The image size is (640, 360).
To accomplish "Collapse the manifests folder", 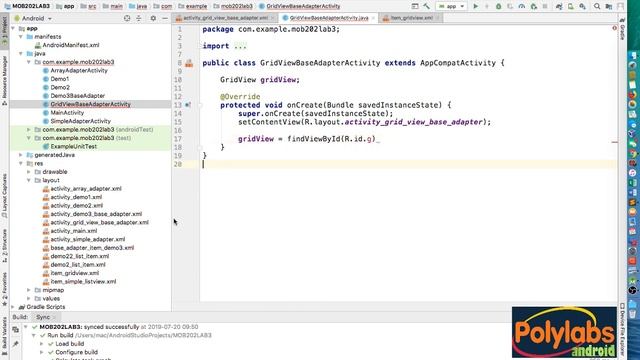I will point(21,37).
